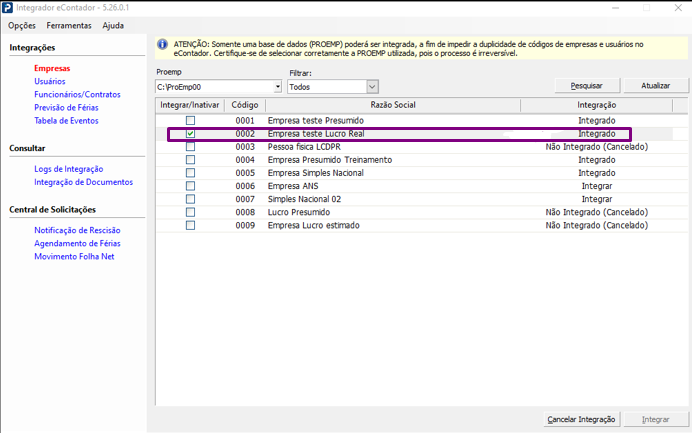
Task: Expand the Proemp path dropdown
Action: pos(277,87)
